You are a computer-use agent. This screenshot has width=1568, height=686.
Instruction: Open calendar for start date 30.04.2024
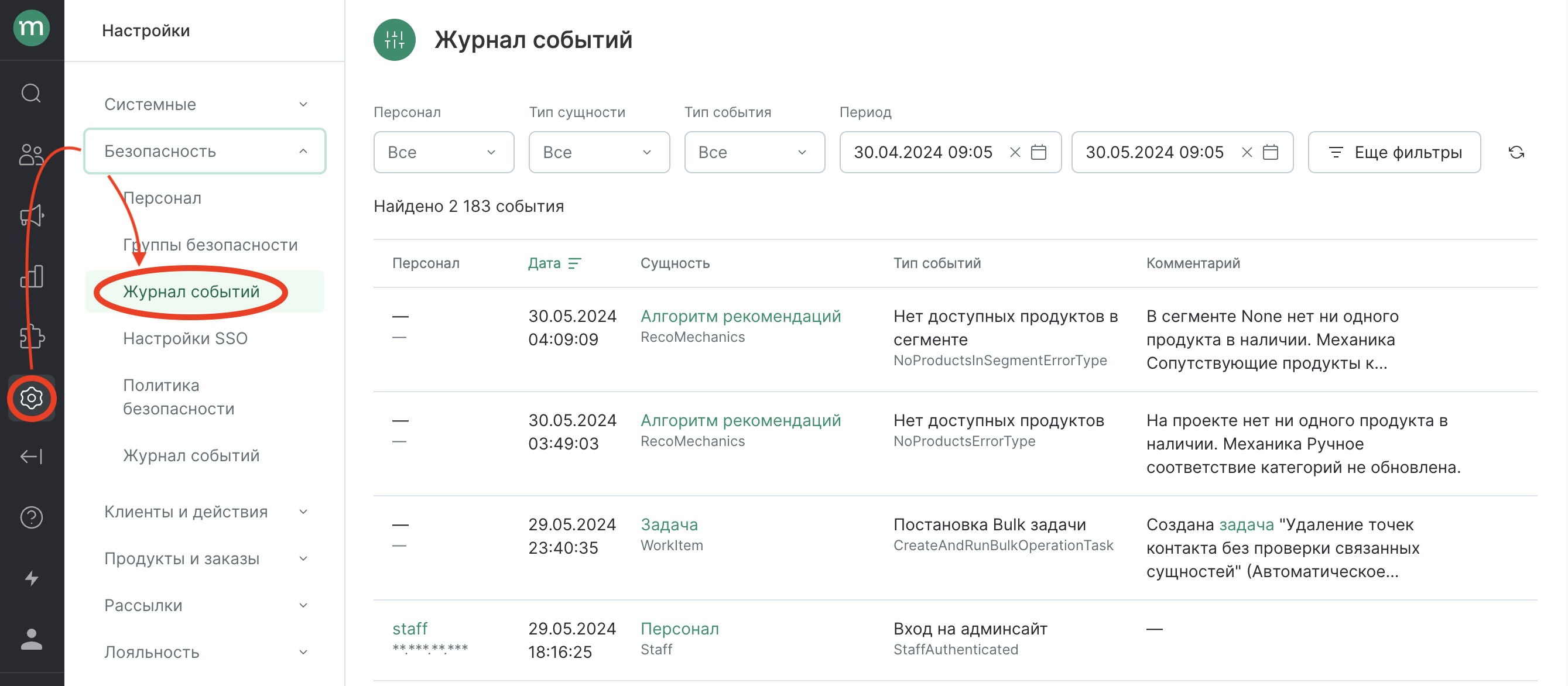[1039, 152]
